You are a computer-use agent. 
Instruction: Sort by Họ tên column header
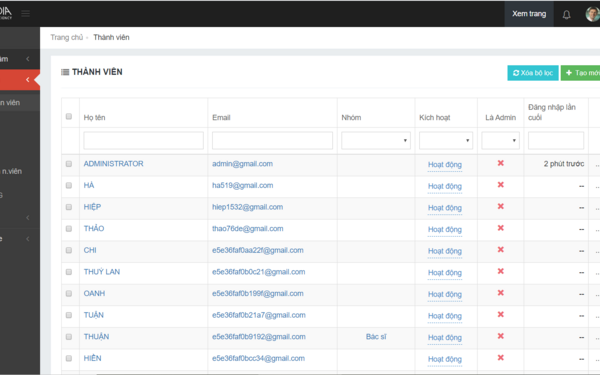95,117
